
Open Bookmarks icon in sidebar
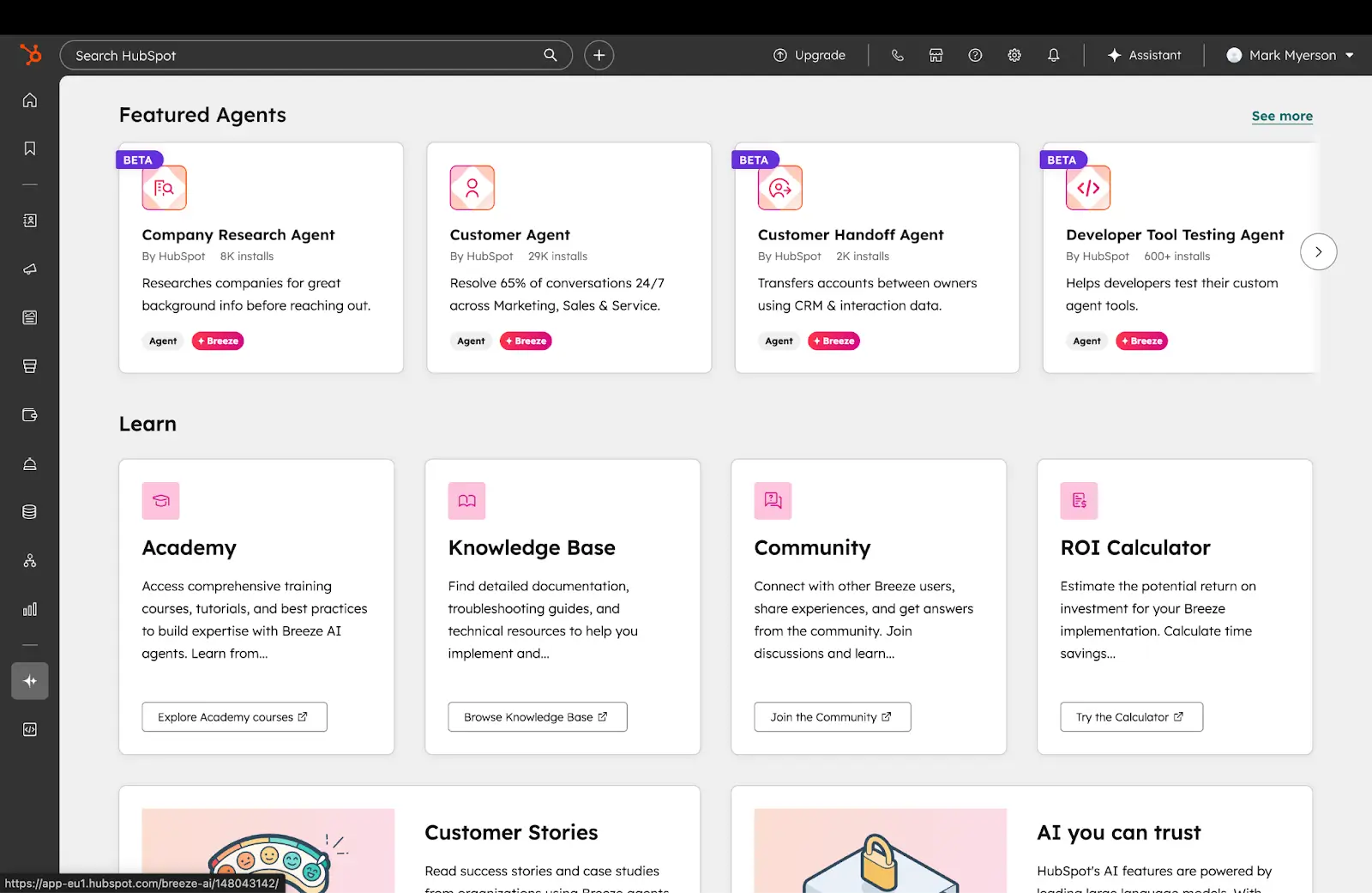[30, 148]
